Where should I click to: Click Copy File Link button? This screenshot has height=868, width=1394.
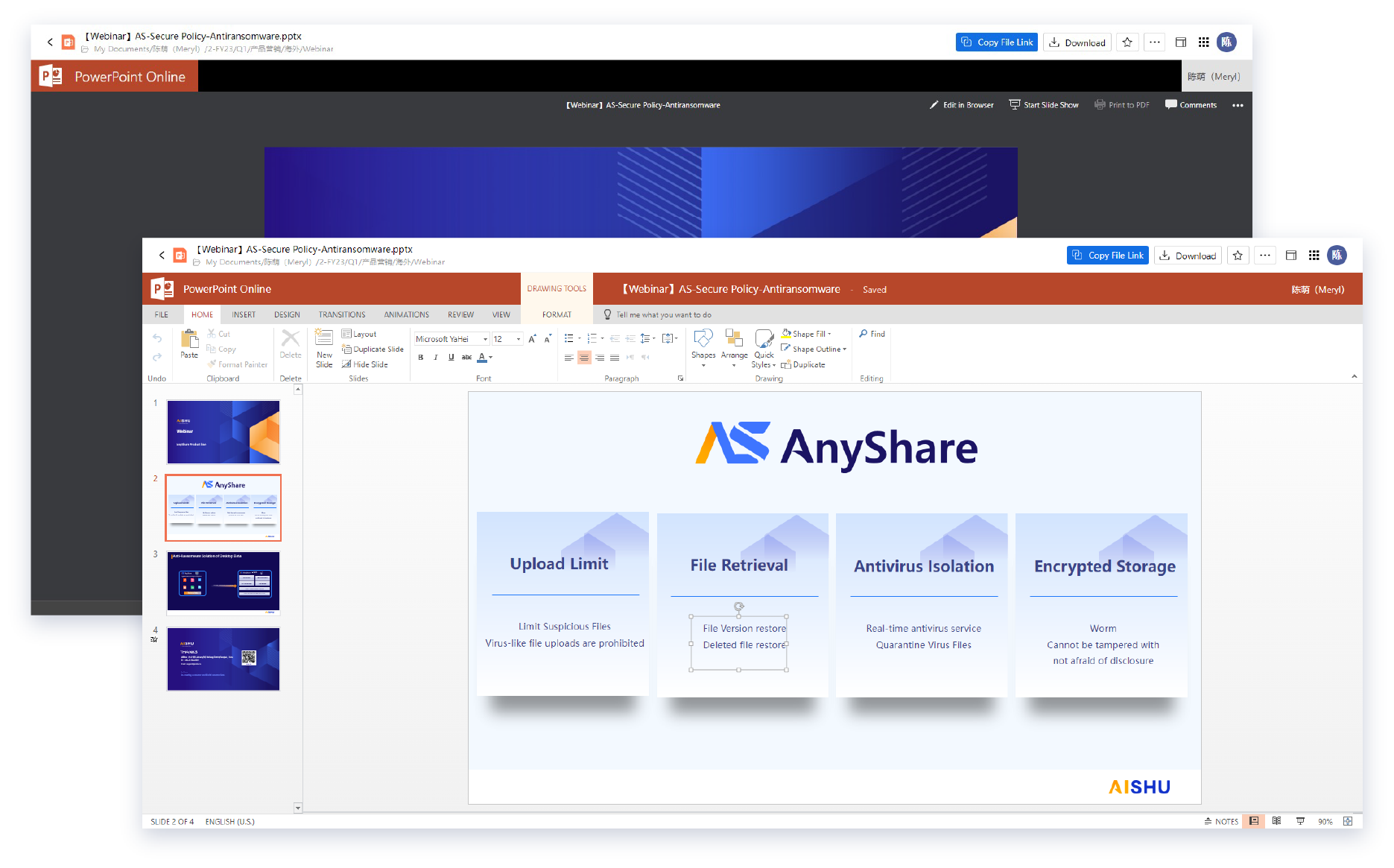[x=1107, y=255]
